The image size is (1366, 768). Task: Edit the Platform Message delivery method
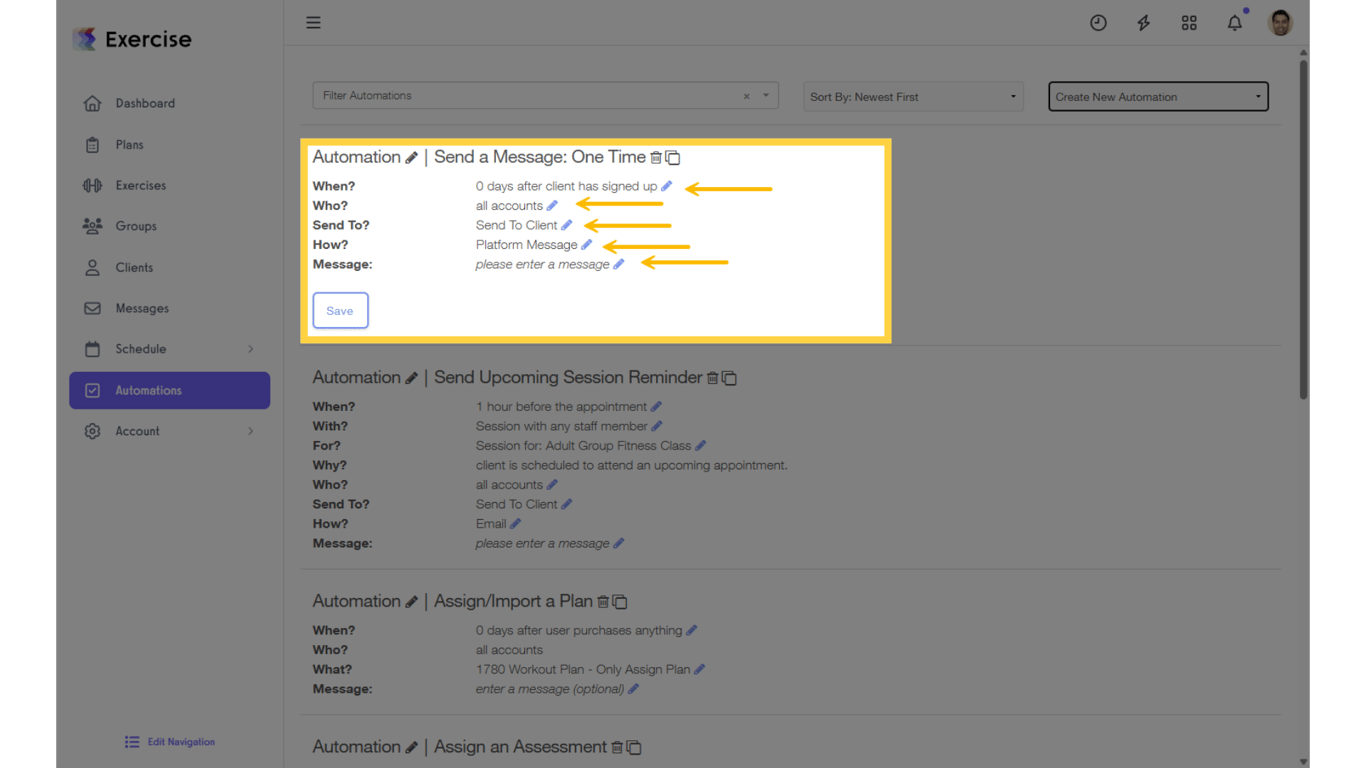pyautogui.click(x=587, y=244)
